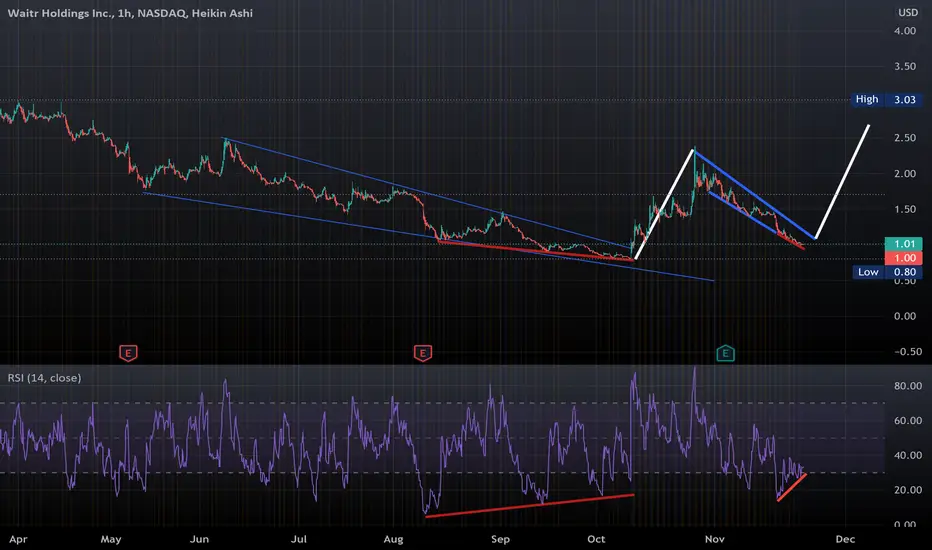Click the Oct label on time axis

click(596, 539)
